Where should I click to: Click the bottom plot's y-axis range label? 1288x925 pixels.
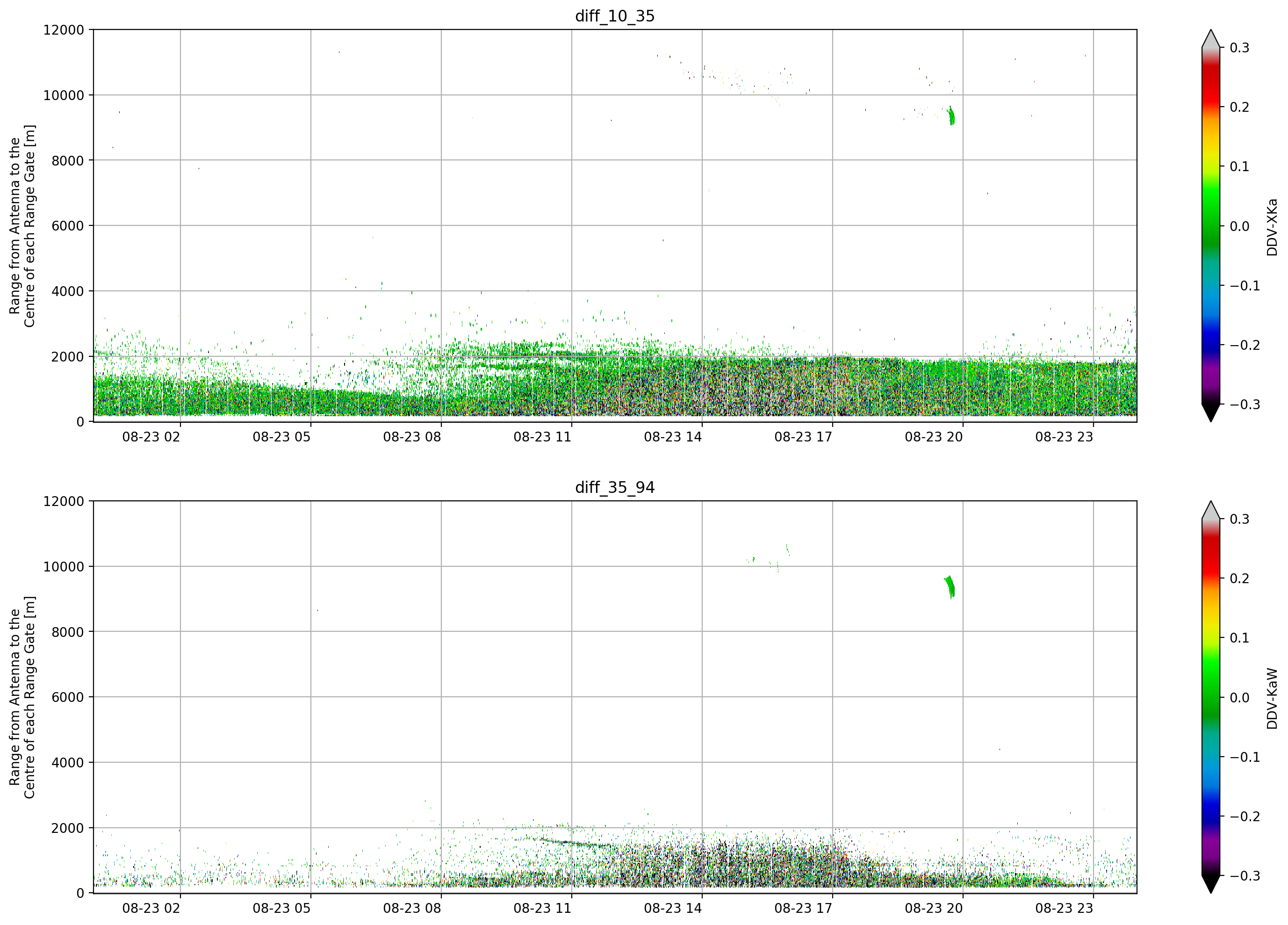pos(22,697)
